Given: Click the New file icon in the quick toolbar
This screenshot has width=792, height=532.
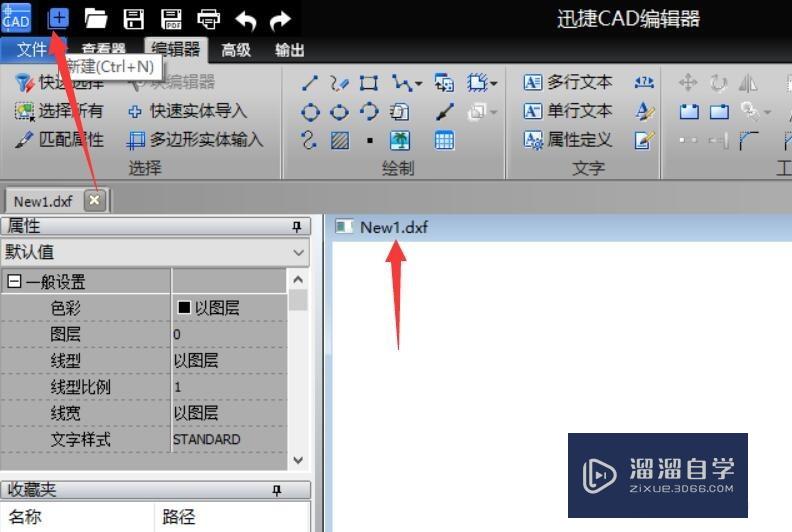Looking at the screenshot, I should pos(58,19).
